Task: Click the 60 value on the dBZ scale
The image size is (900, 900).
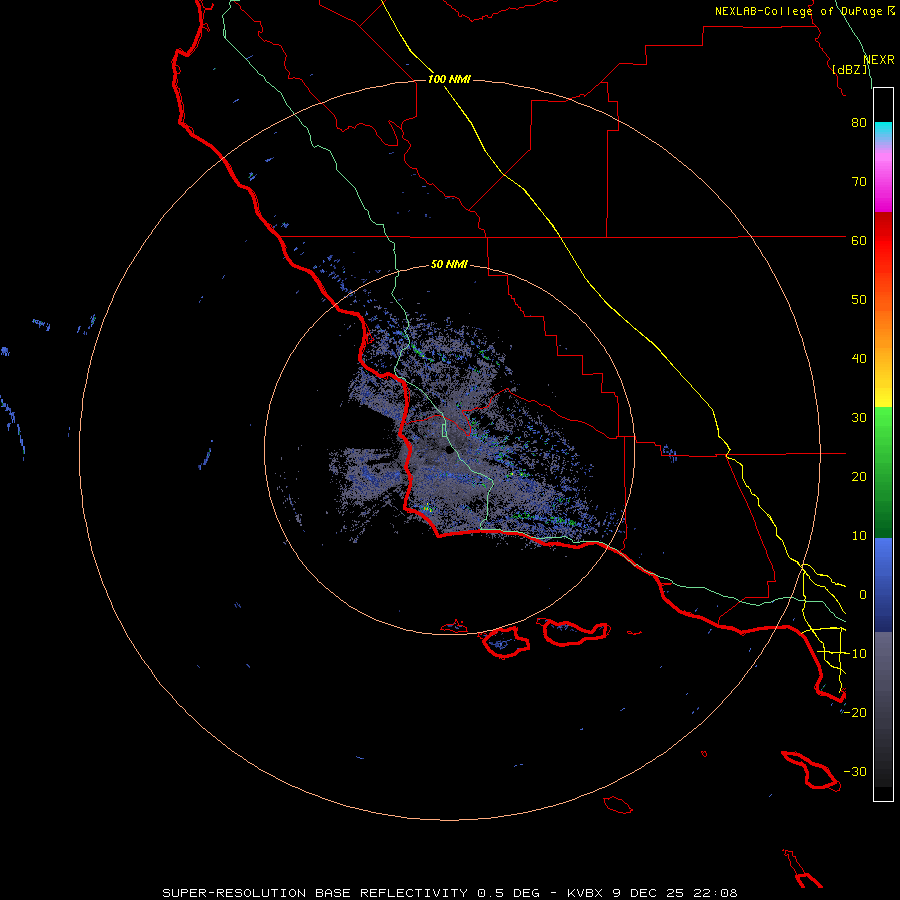Action: (x=859, y=240)
